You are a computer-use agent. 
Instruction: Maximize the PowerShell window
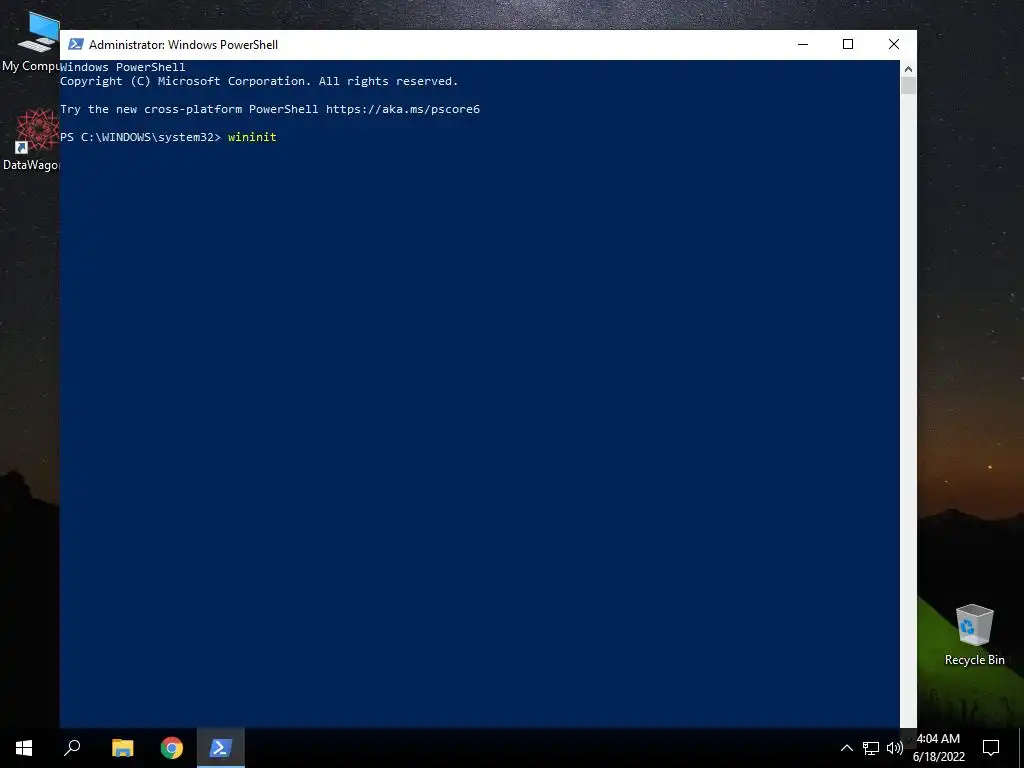point(848,44)
